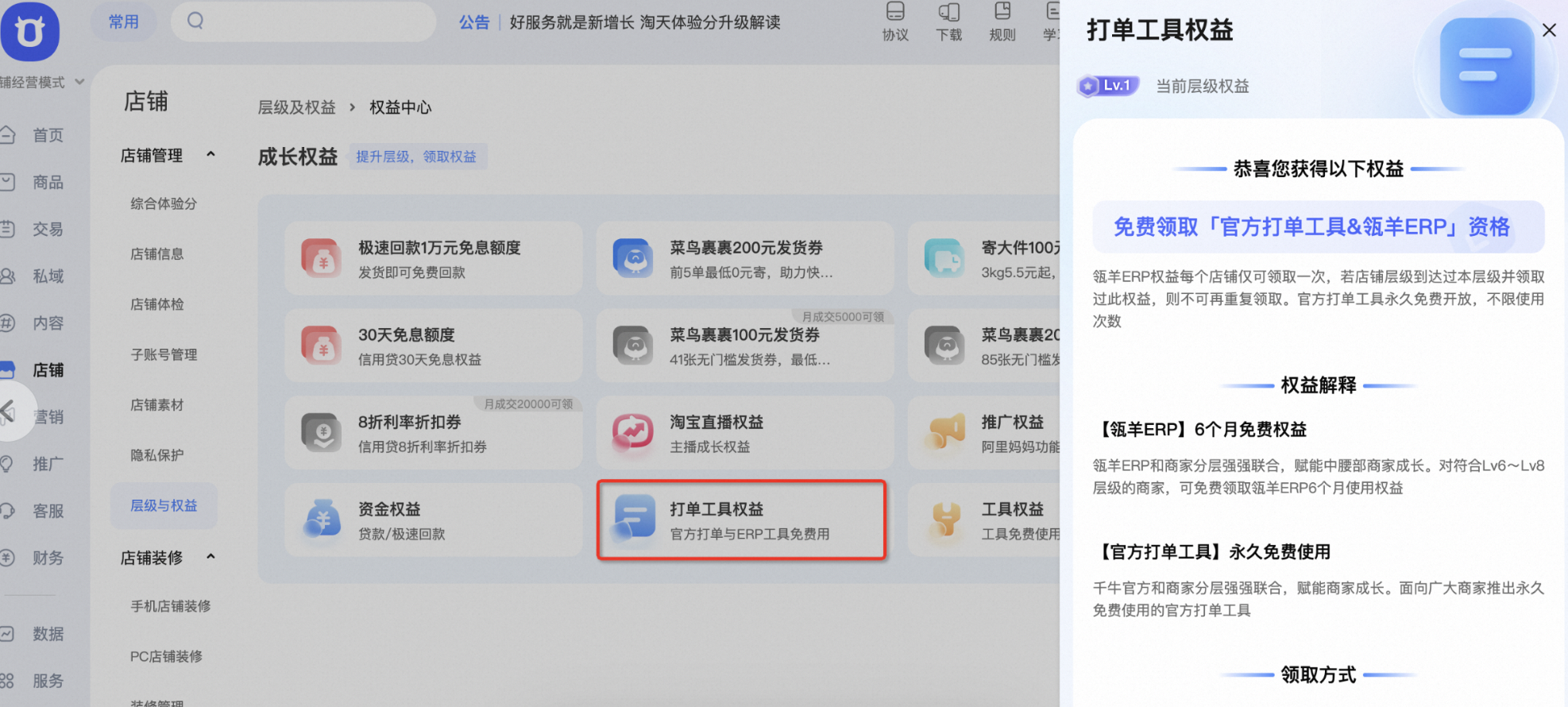This screenshot has width=1568, height=707.
Task: Click the search magnifier icon
Action: point(195,21)
